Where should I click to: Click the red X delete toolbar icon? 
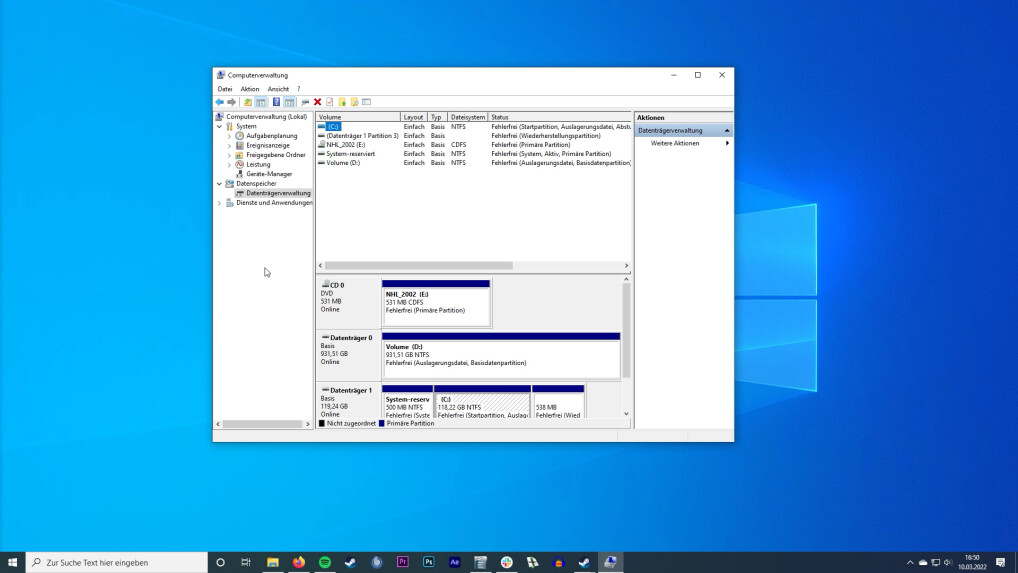[317, 102]
